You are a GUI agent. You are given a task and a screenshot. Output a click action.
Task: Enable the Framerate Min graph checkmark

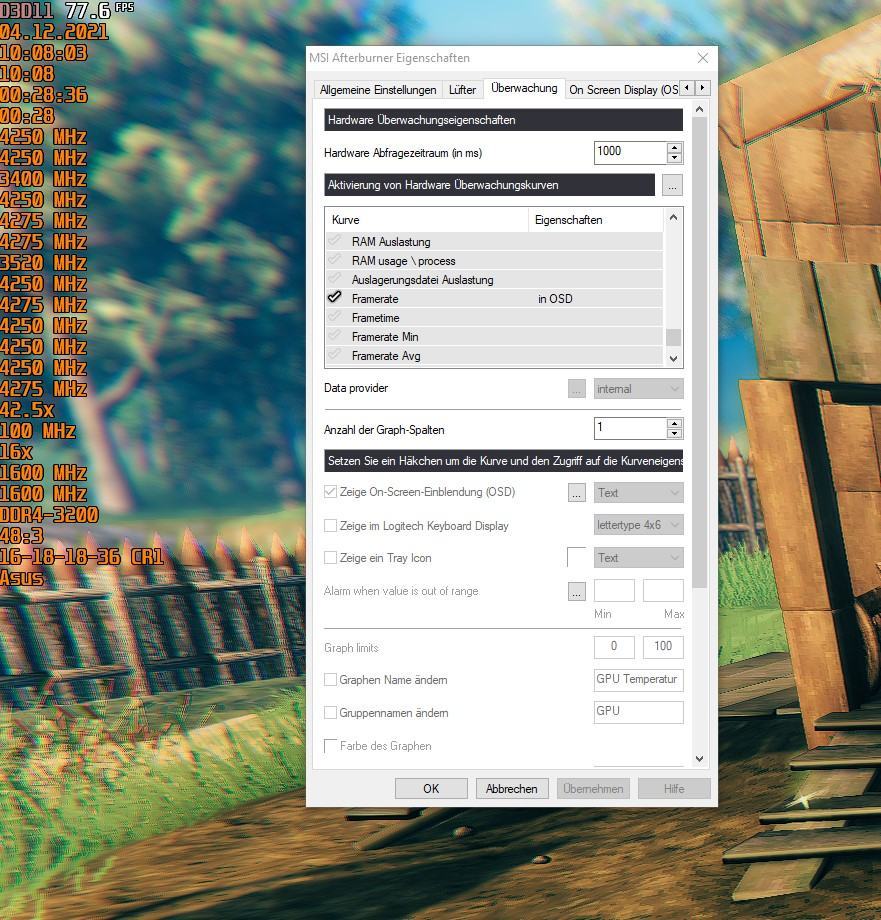[x=334, y=336]
